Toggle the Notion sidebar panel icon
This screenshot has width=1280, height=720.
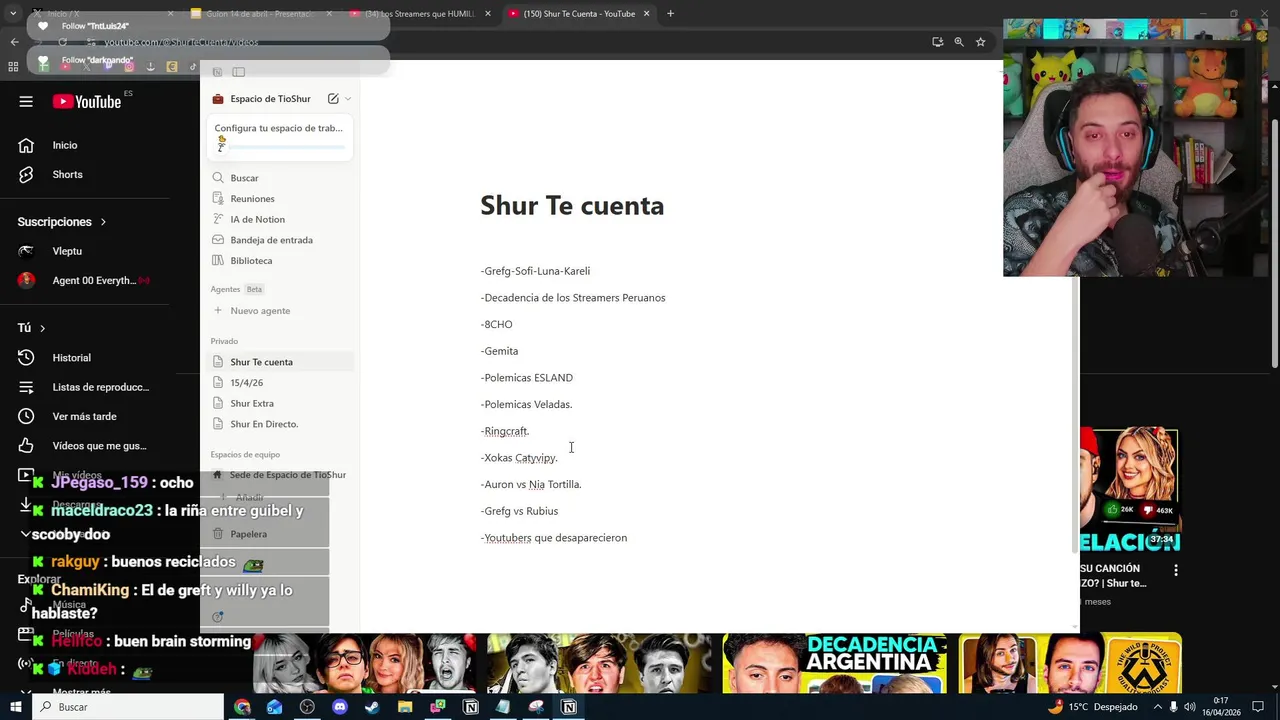pos(238,72)
